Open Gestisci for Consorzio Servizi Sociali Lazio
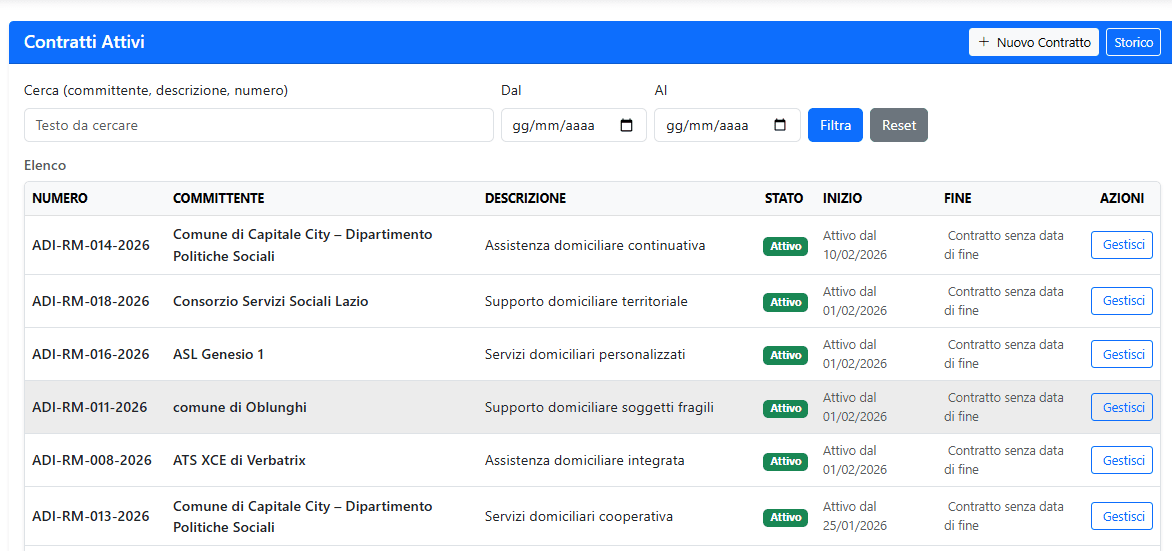The image size is (1172, 551). tap(1121, 301)
